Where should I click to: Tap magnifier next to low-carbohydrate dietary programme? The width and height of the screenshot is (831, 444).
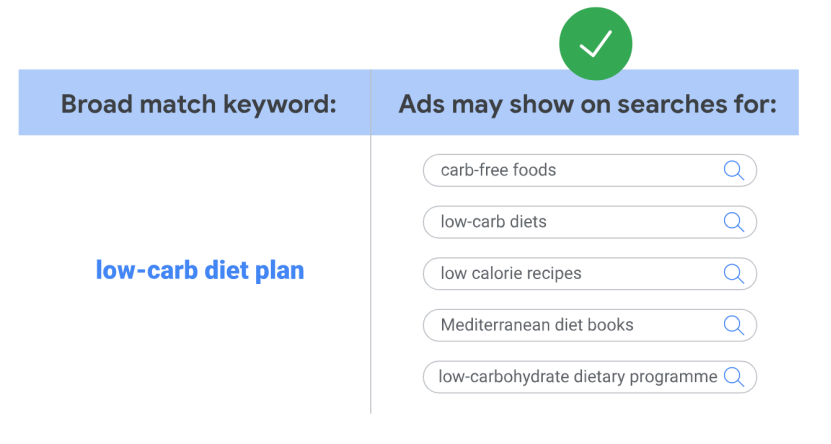pyautogui.click(x=733, y=377)
